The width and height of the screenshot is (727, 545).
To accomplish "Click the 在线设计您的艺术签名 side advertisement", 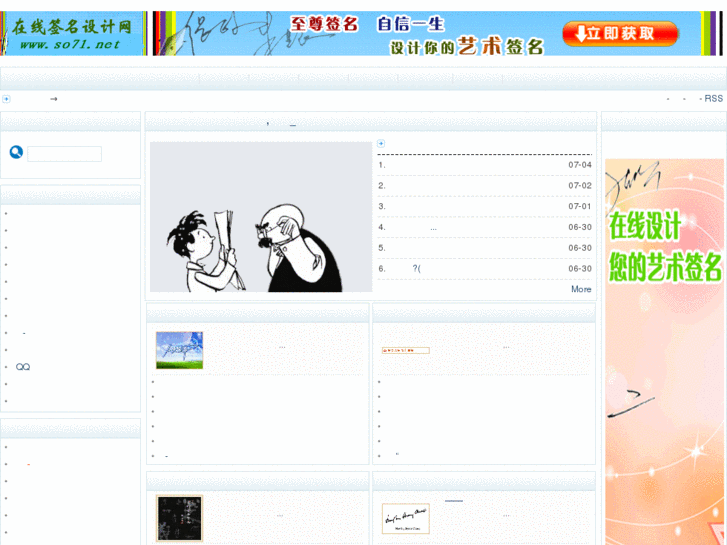I will tap(664, 352).
